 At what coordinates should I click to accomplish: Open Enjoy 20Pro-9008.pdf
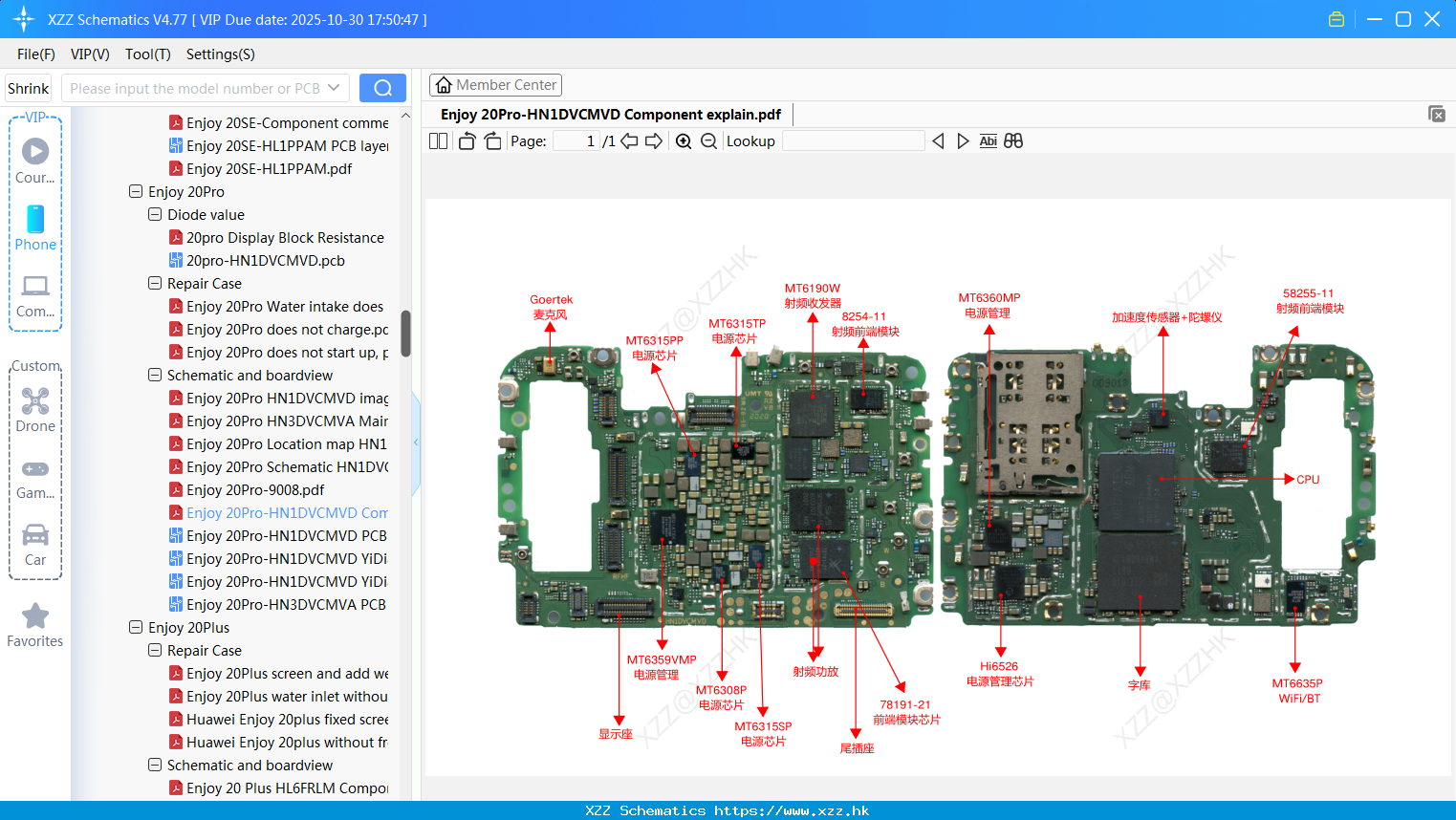pos(255,489)
